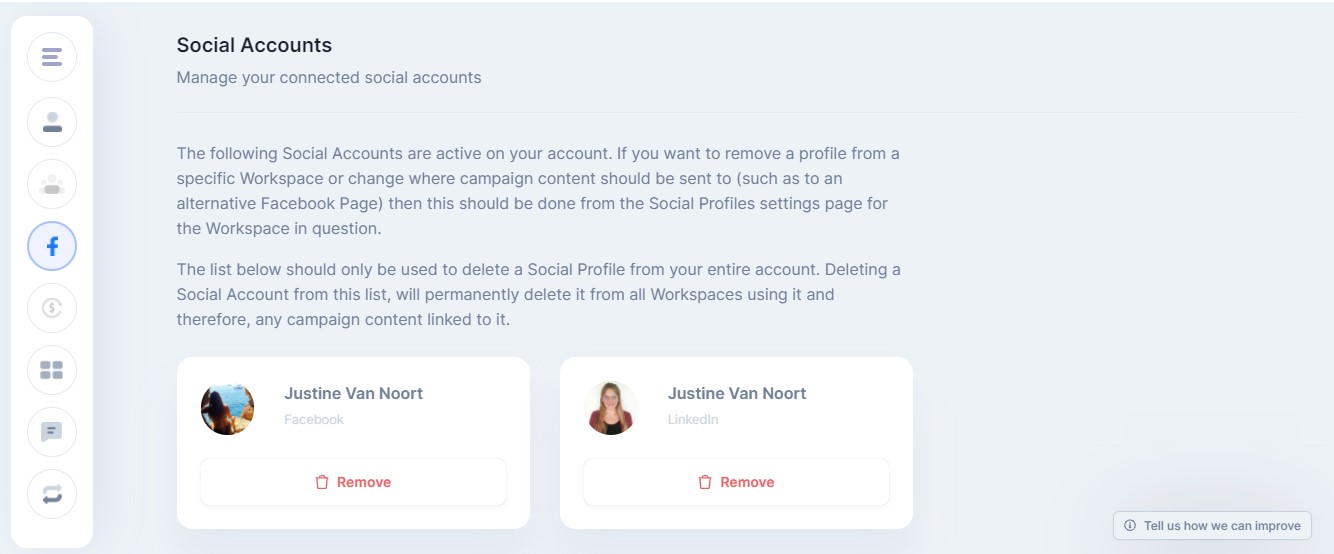Open the team members group icon
Screen dimensions: 1334x554
pyautogui.click(x=52, y=184)
